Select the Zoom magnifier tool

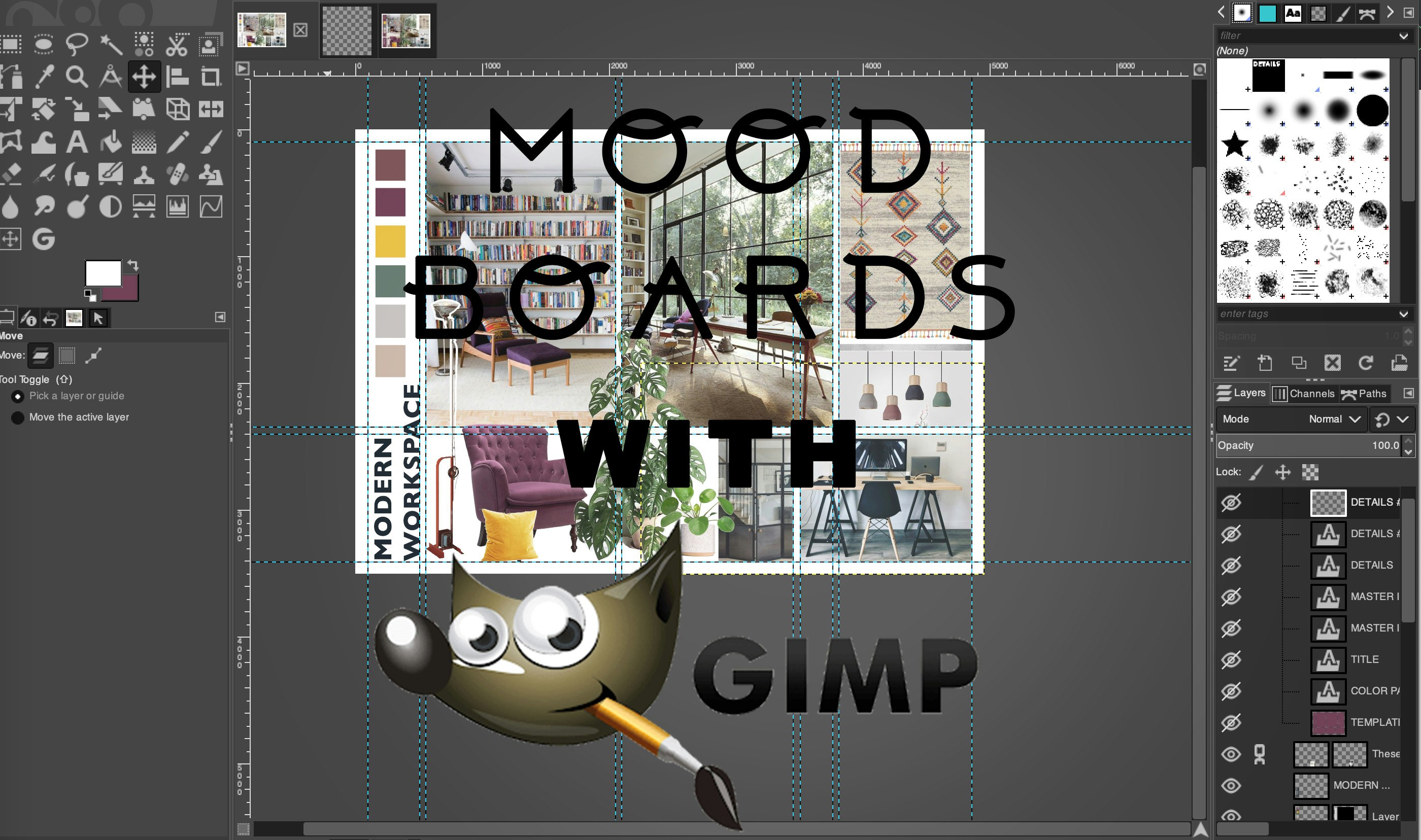(x=77, y=77)
